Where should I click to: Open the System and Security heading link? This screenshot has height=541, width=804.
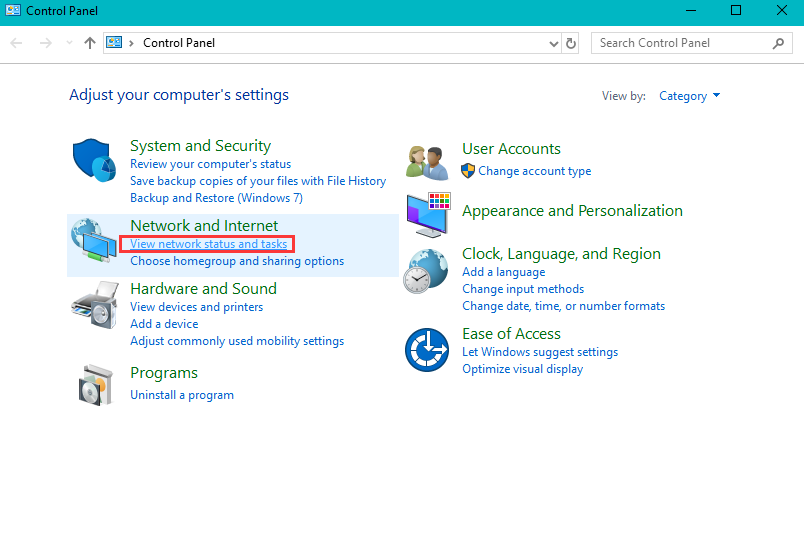200,146
